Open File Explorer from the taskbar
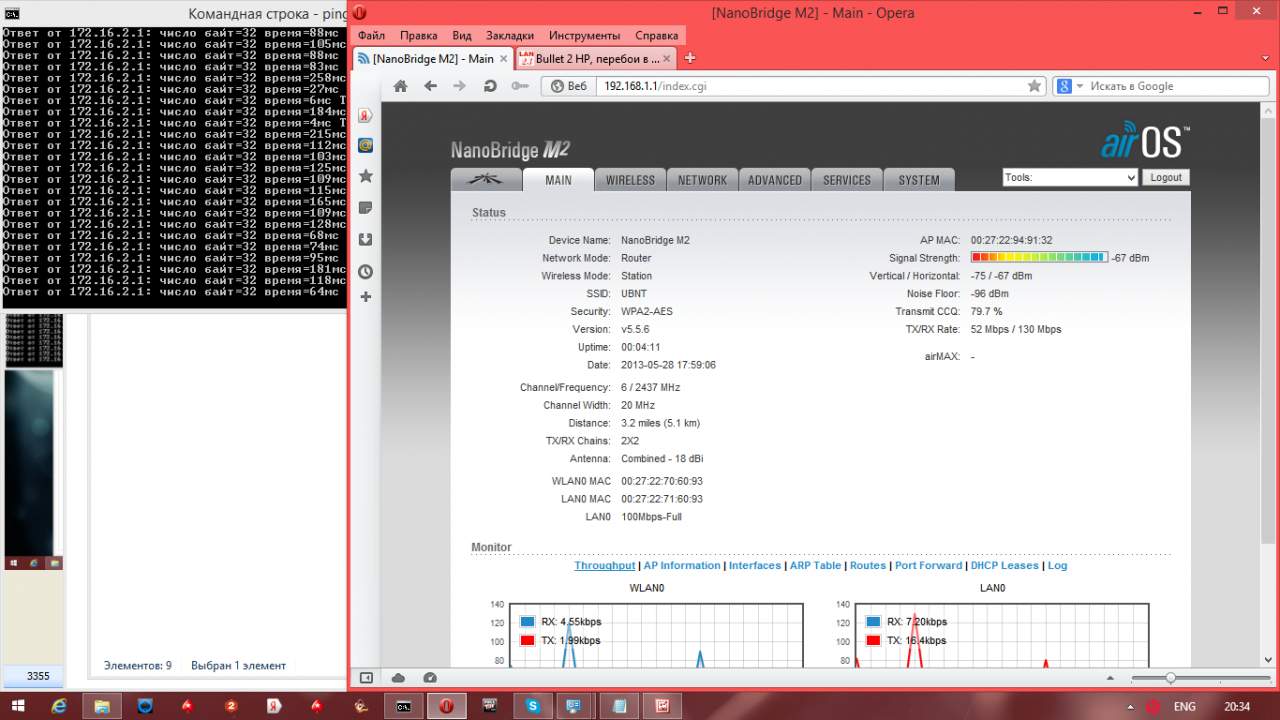 (x=101, y=706)
